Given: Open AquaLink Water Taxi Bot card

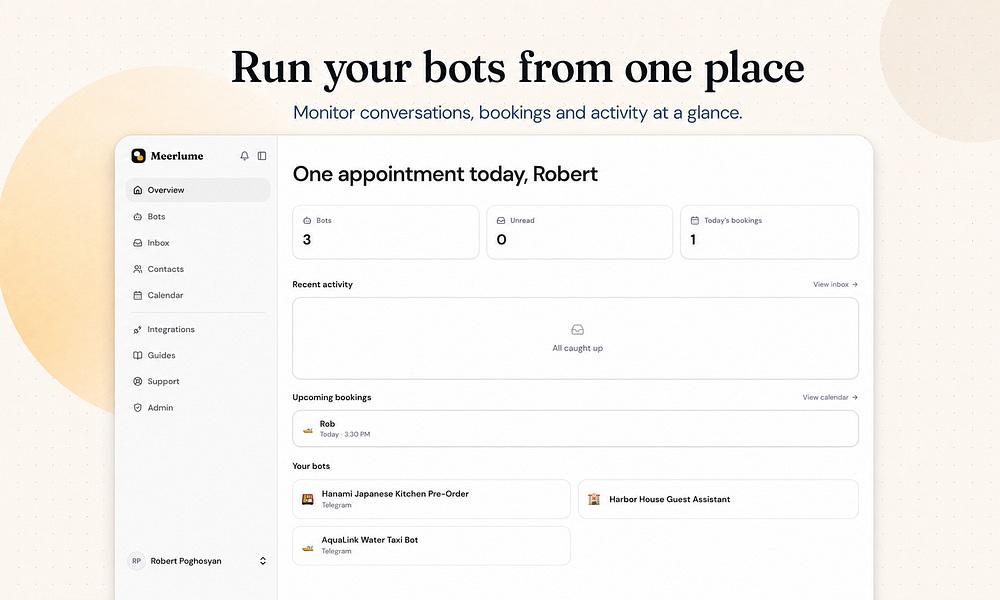Looking at the screenshot, I should [x=432, y=546].
